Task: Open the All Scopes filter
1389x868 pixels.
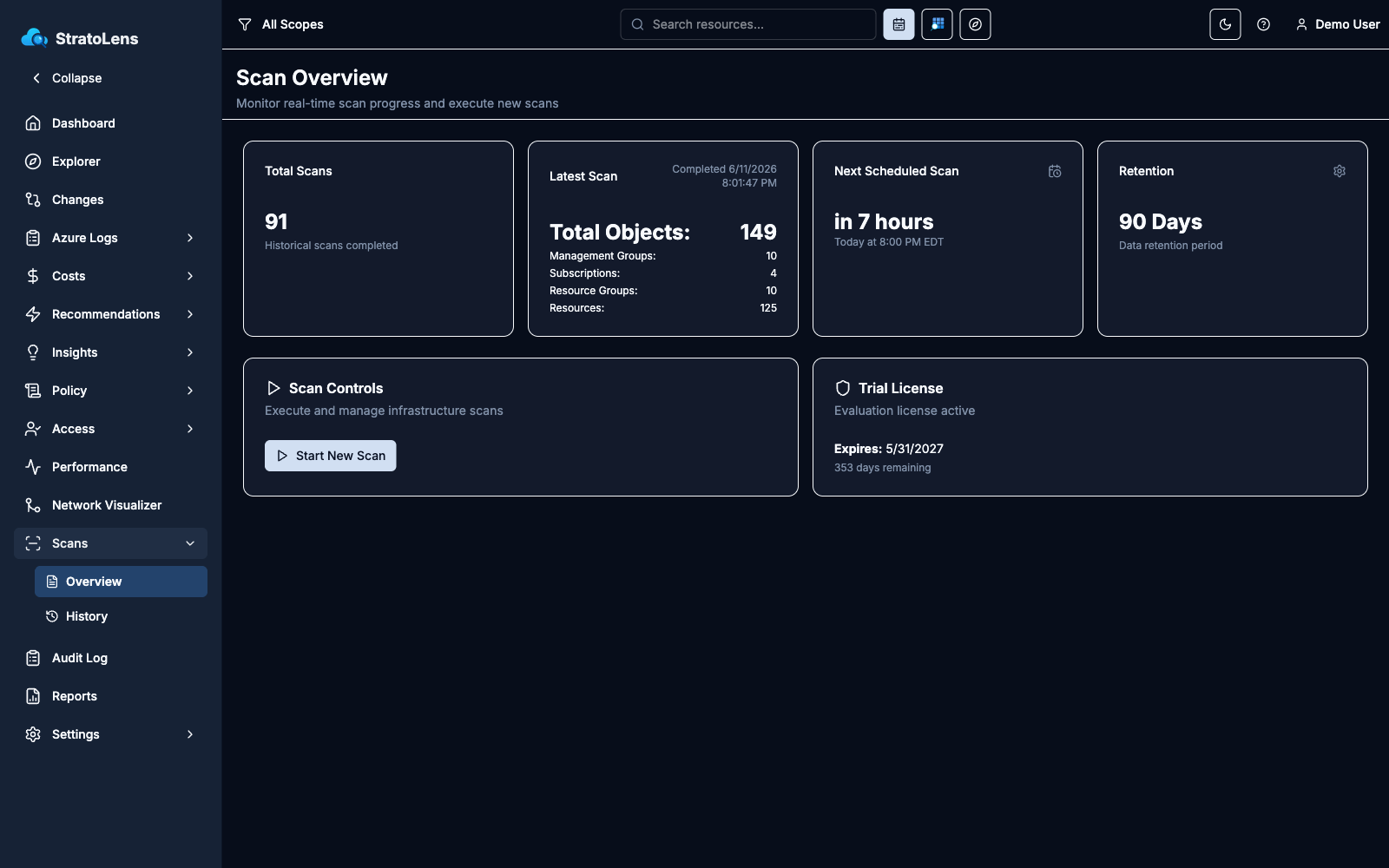Action: coord(280,24)
